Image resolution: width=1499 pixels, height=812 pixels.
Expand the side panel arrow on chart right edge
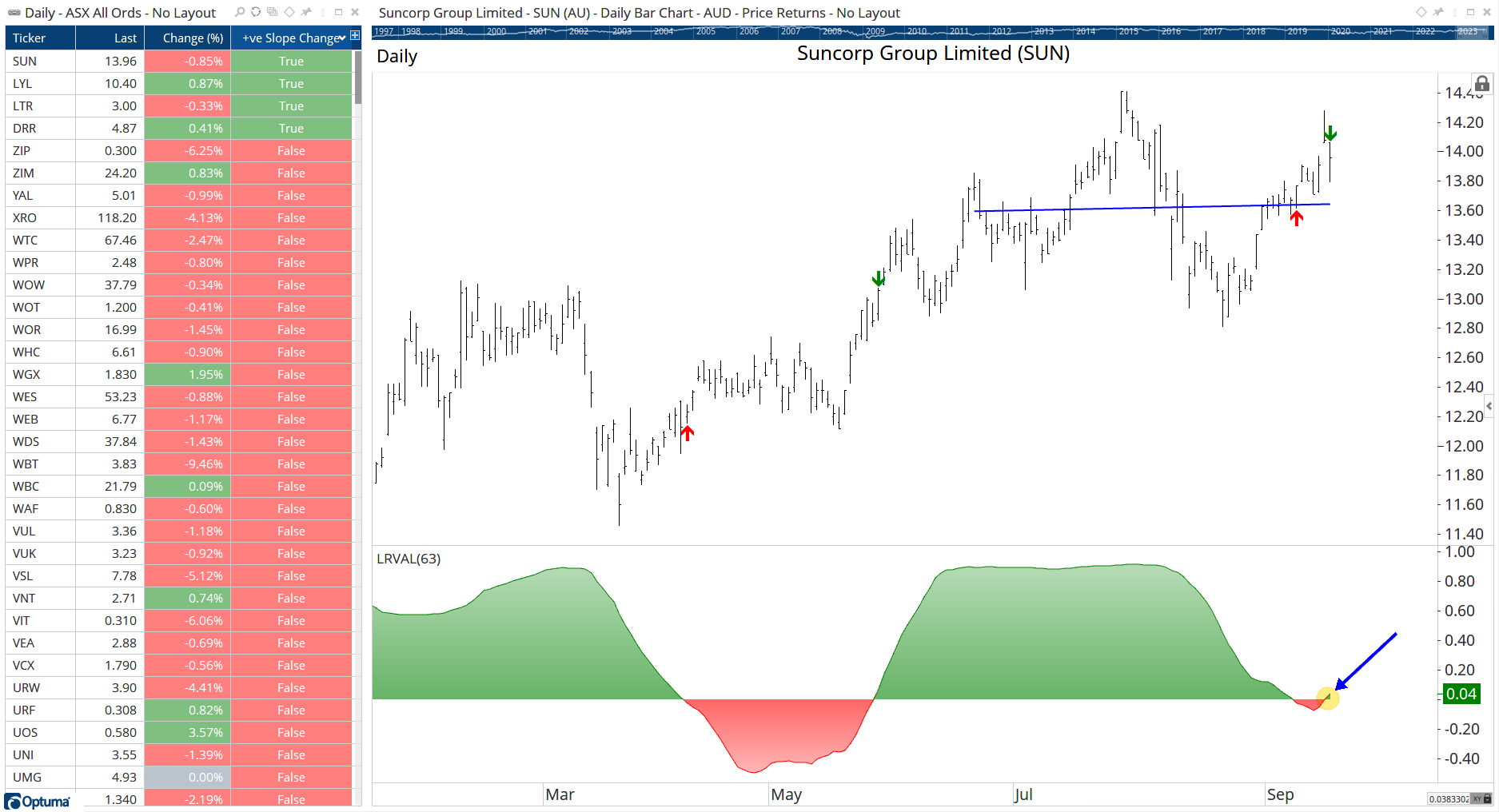point(1489,406)
